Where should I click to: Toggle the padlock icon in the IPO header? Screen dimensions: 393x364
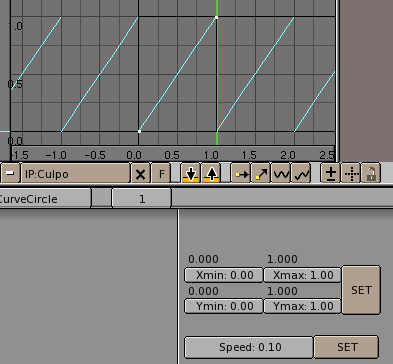coord(371,174)
